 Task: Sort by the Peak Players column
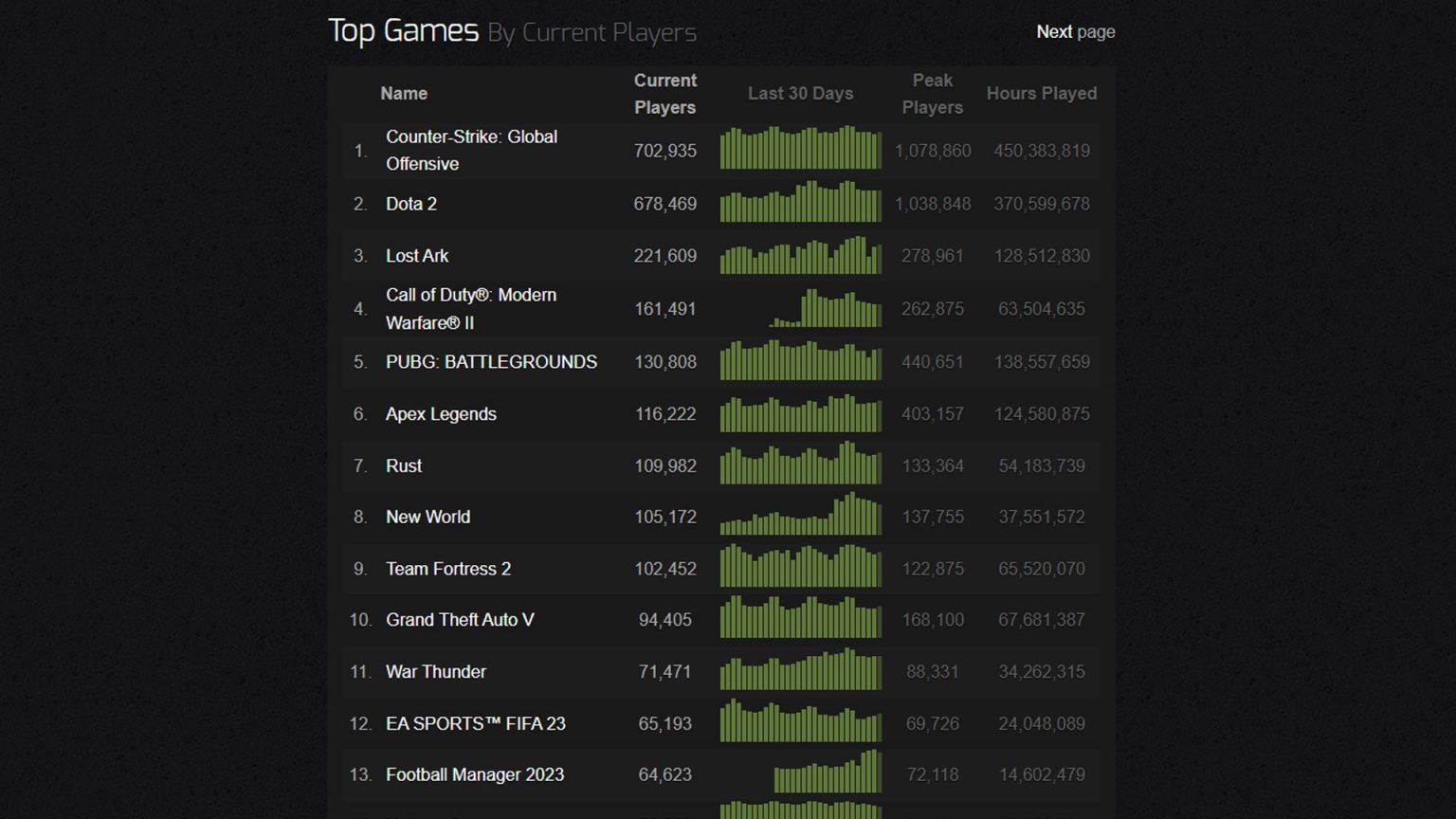point(932,94)
